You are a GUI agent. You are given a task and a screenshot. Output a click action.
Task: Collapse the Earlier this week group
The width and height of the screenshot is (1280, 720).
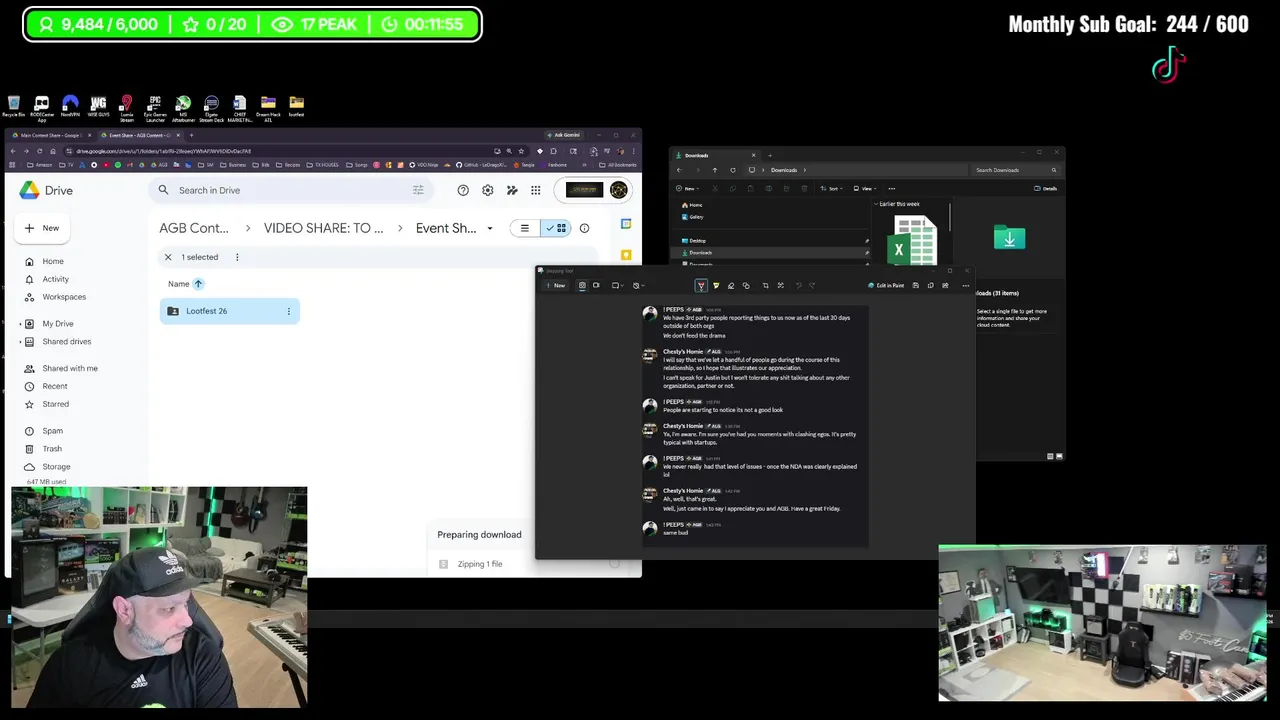pyautogui.click(x=876, y=204)
